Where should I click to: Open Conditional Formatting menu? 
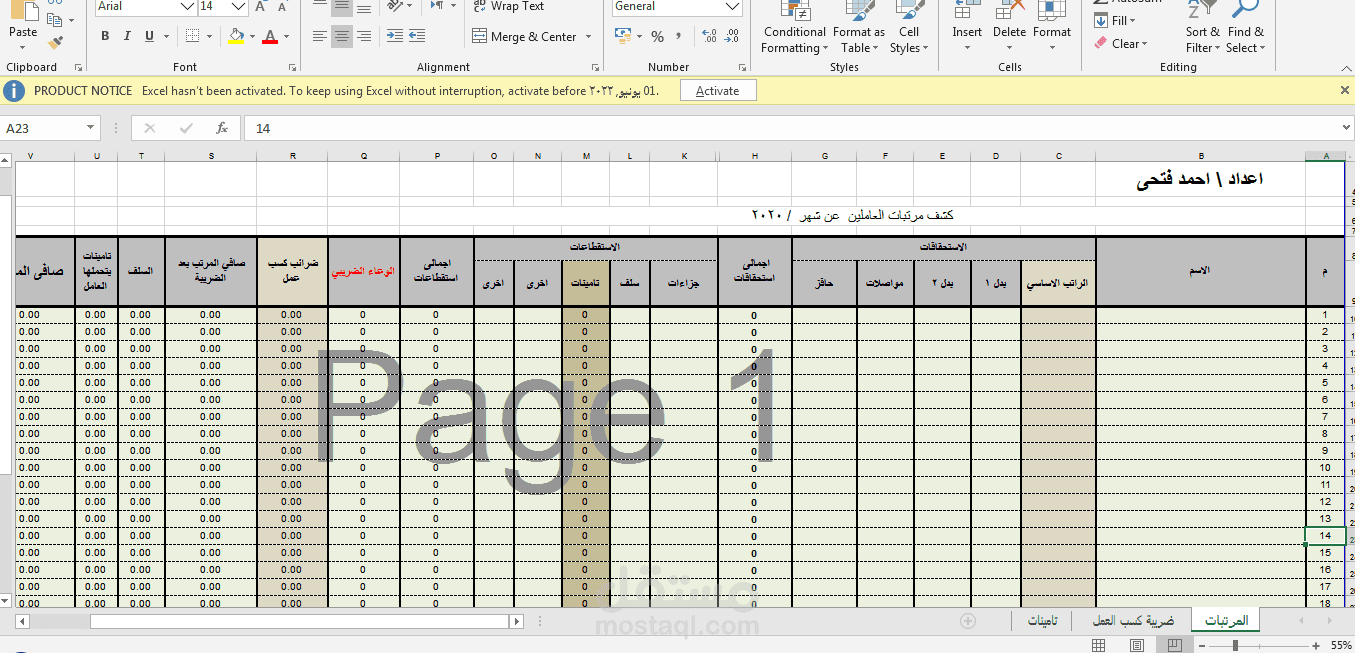795,28
